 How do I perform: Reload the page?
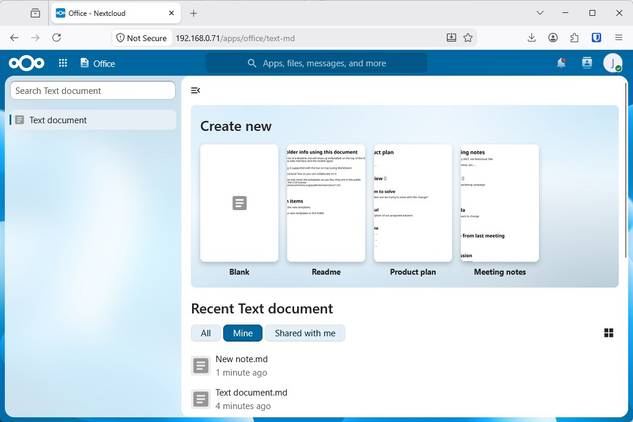click(57, 38)
